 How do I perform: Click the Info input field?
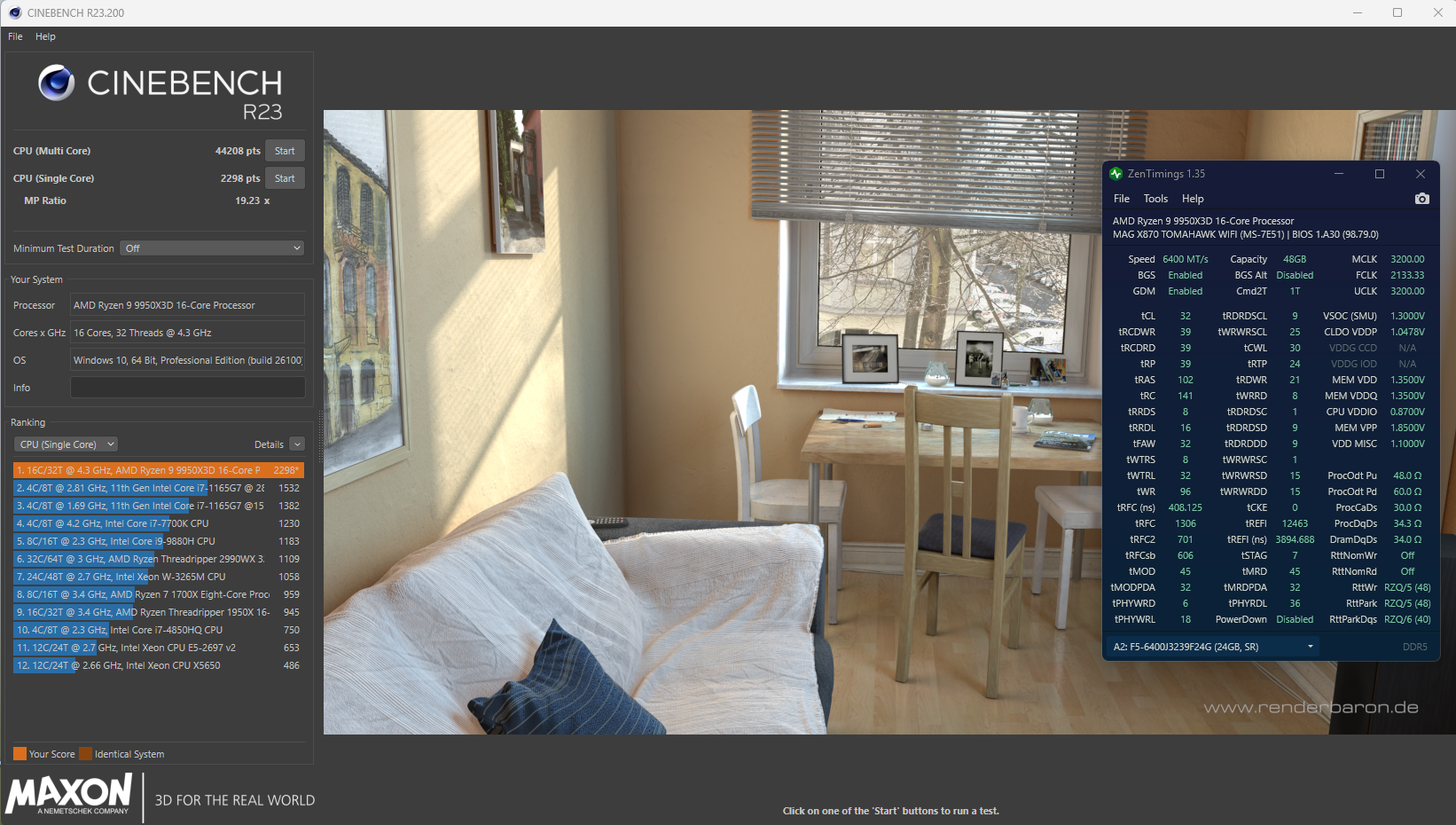[187, 388]
